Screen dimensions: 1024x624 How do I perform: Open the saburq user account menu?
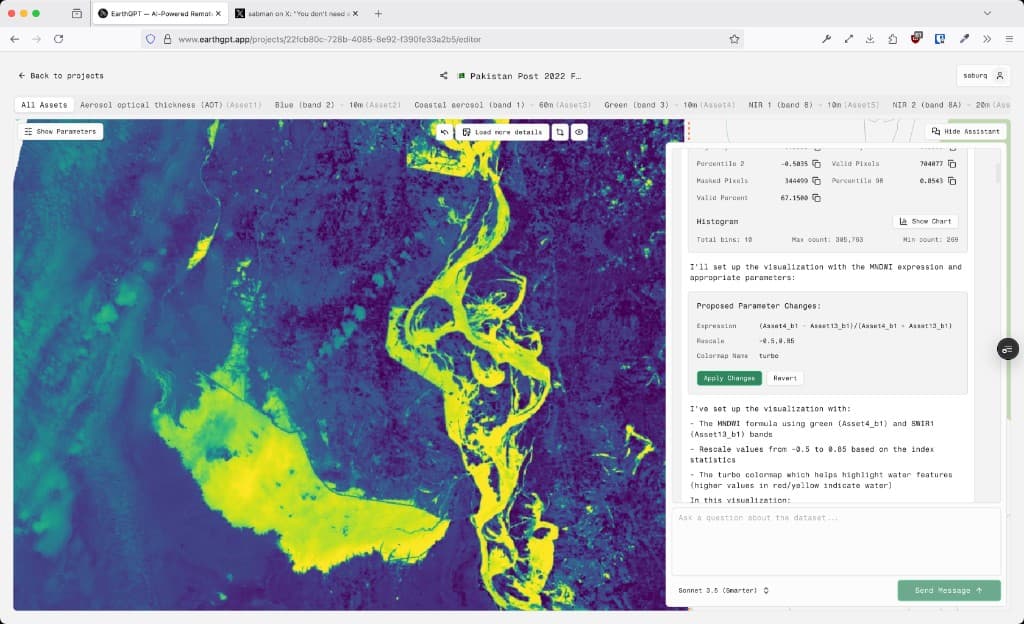pos(984,76)
